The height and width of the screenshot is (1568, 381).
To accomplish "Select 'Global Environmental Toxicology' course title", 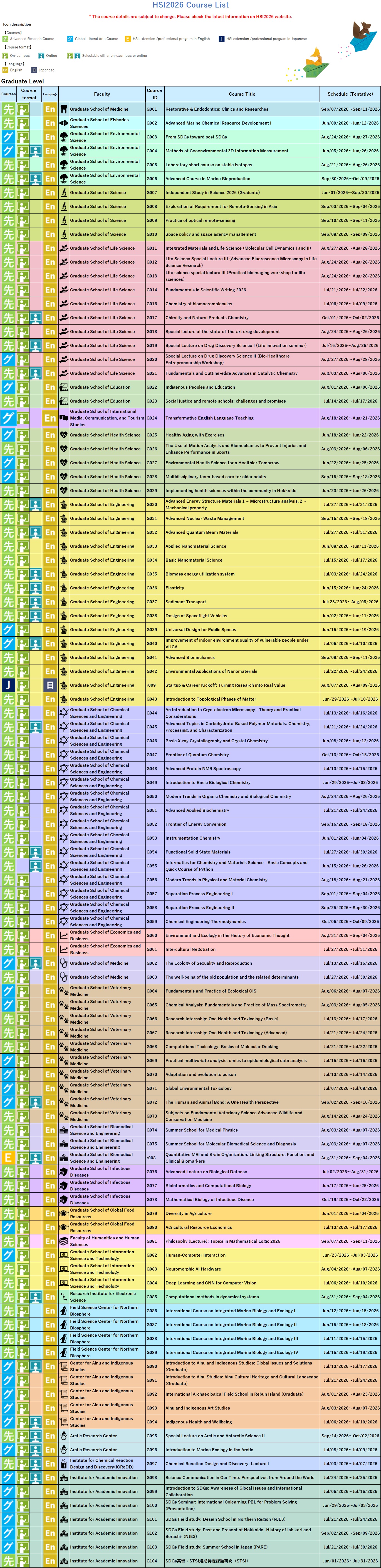I will point(198,1088).
